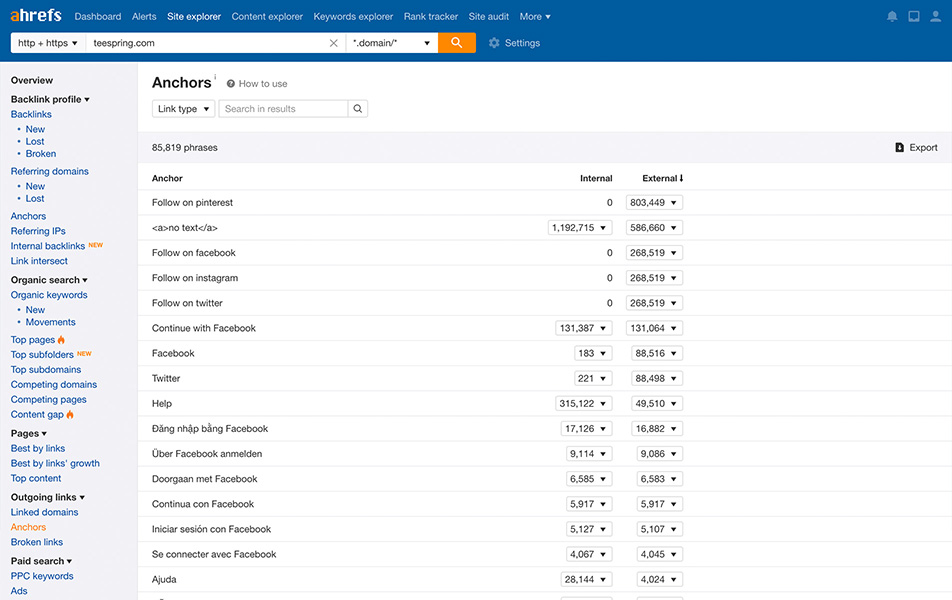This screenshot has width=952, height=600.
Task: Open Anchors under Outgoing links
Action: (x=28, y=527)
